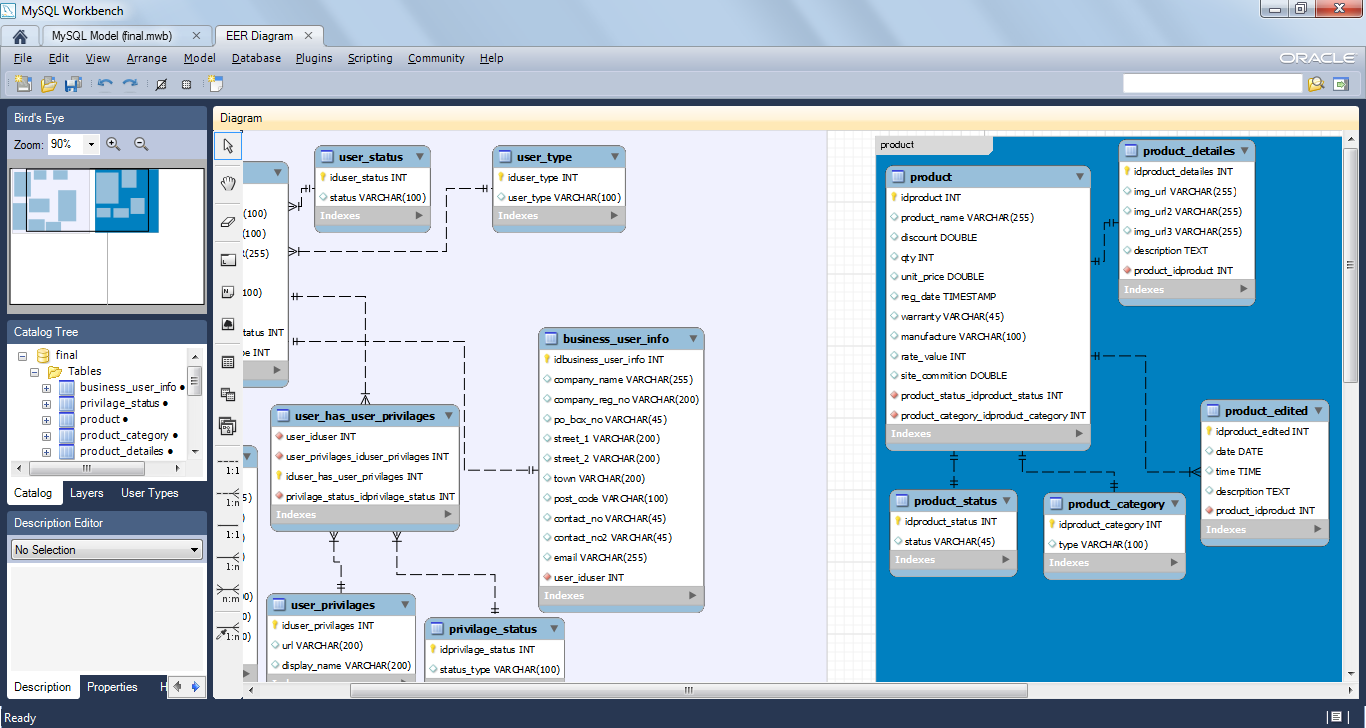Activate the hand pan tool

[227, 182]
